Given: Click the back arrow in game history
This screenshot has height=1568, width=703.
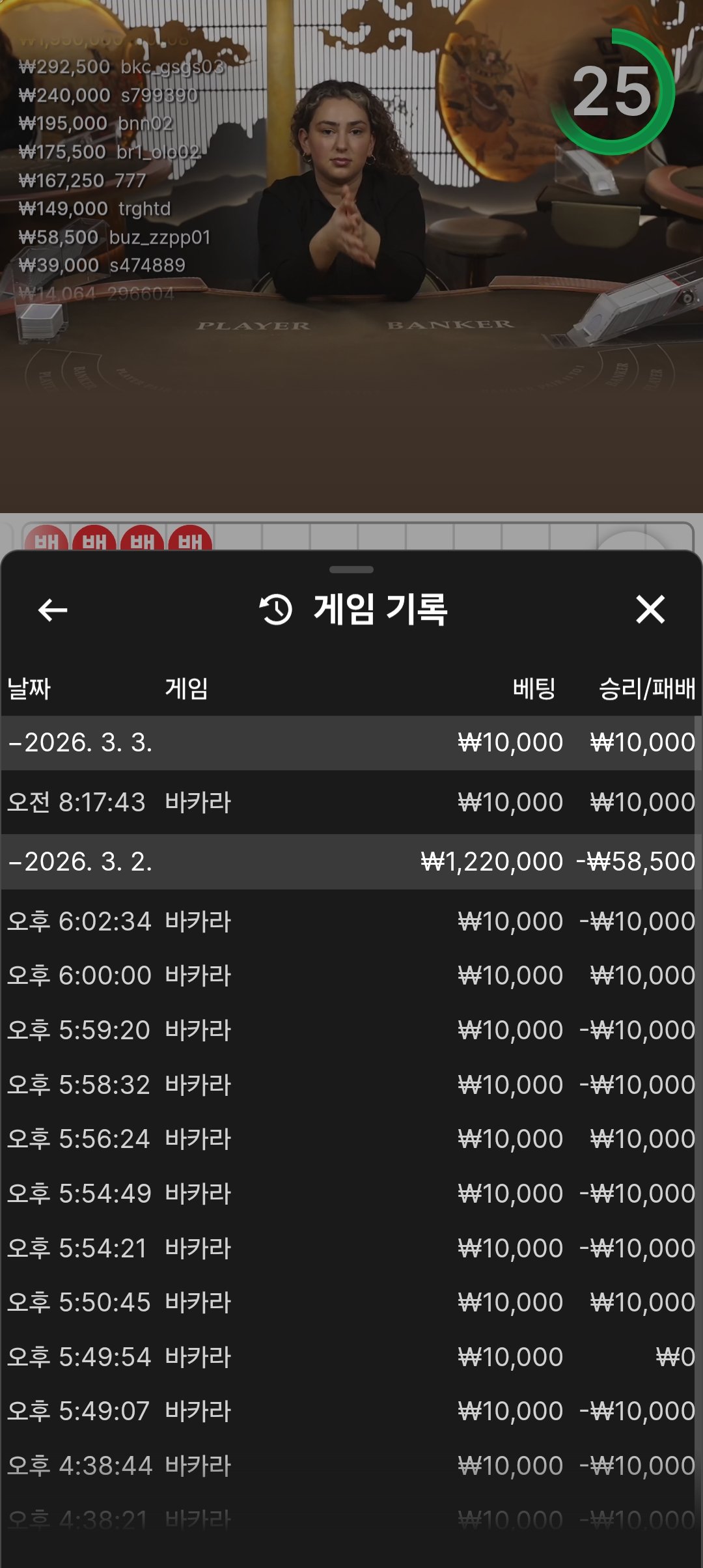Looking at the screenshot, I should pos(53,610).
